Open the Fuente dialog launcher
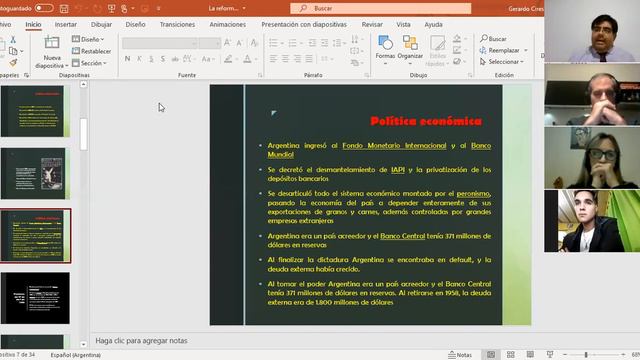640x360 pixels. point(260,75)
